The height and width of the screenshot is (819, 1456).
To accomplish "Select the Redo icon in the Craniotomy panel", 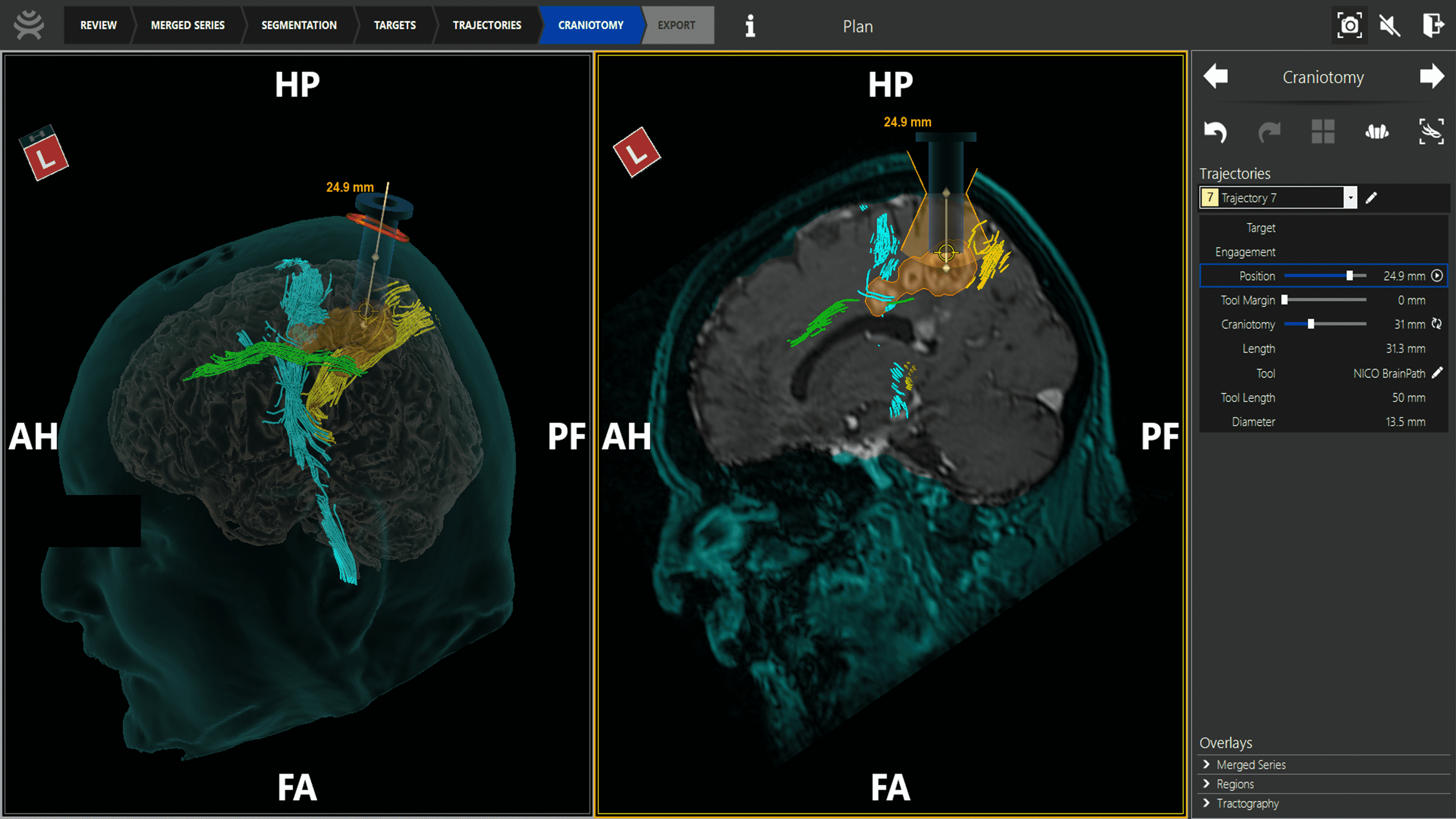I will [x=1270, y=131].
